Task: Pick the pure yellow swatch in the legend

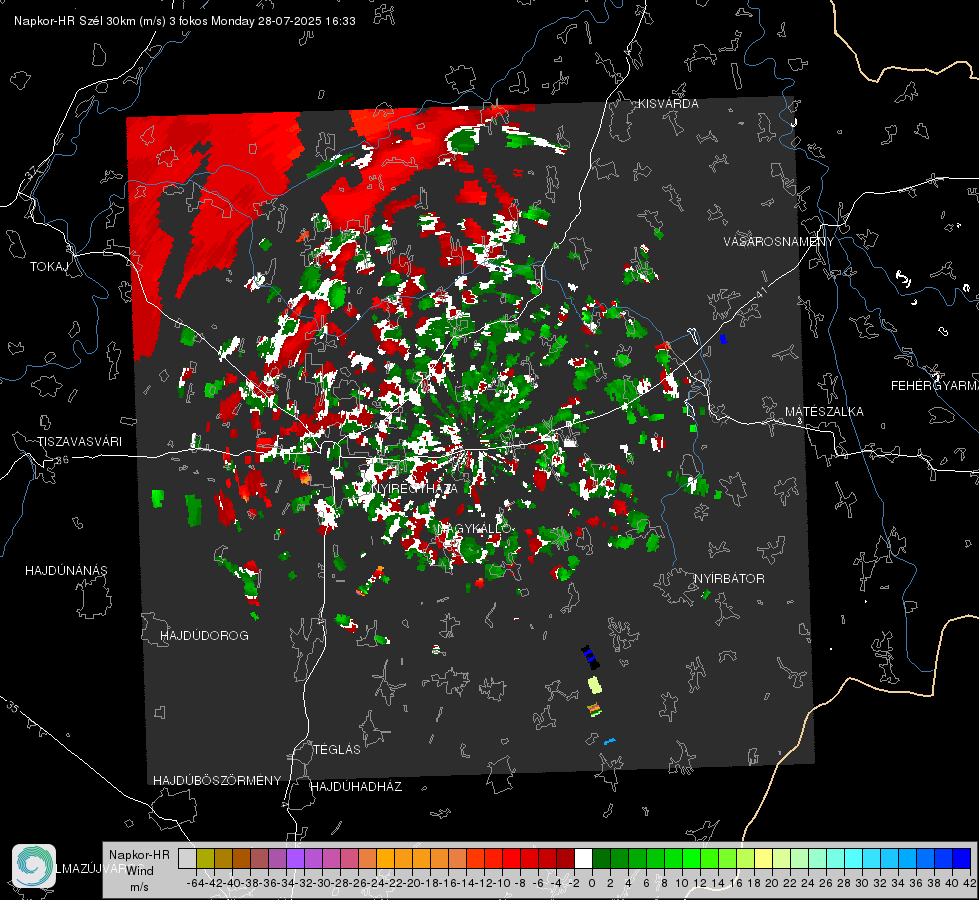Action: (764, 858)
